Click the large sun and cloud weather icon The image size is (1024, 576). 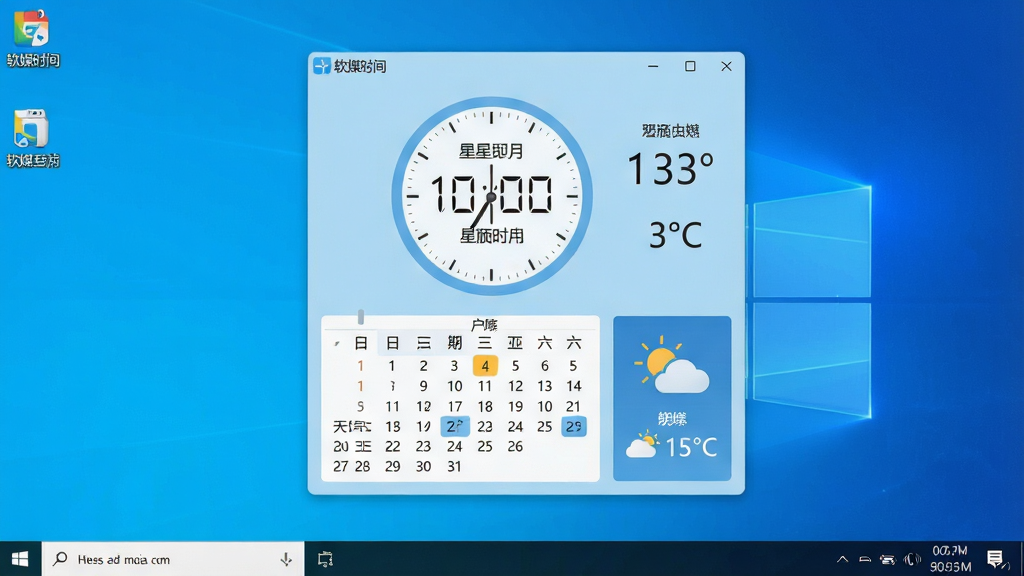[x=671, y=366]
